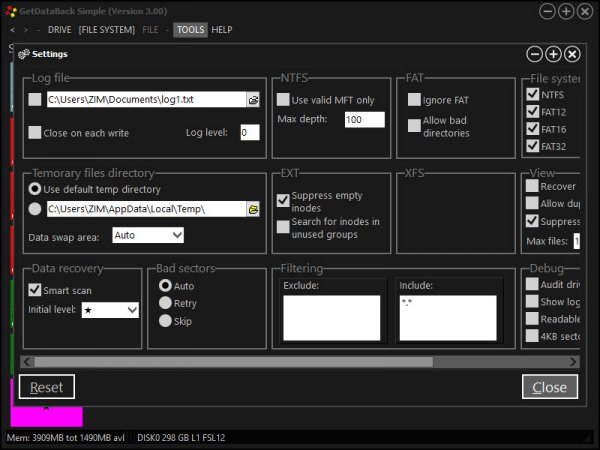Select Retry for bad sectors
The width and height of the screenshot is (600, 450).
(x=165, y=303)
